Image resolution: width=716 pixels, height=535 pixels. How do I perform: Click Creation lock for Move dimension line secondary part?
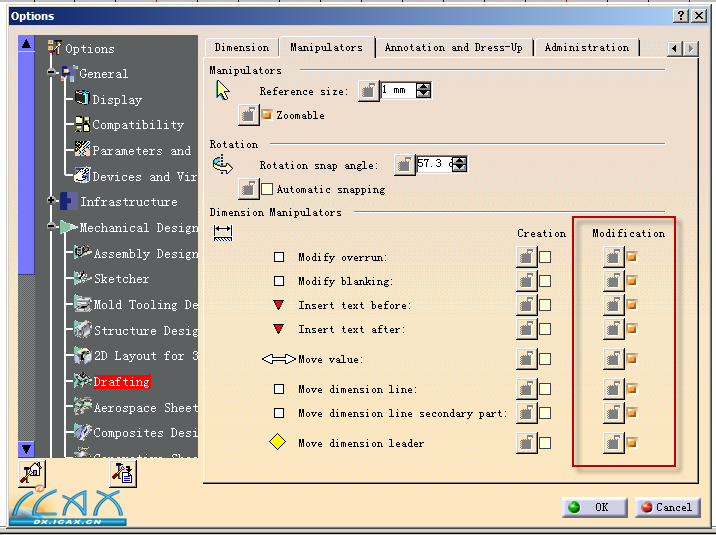click(x=526, y=413)
